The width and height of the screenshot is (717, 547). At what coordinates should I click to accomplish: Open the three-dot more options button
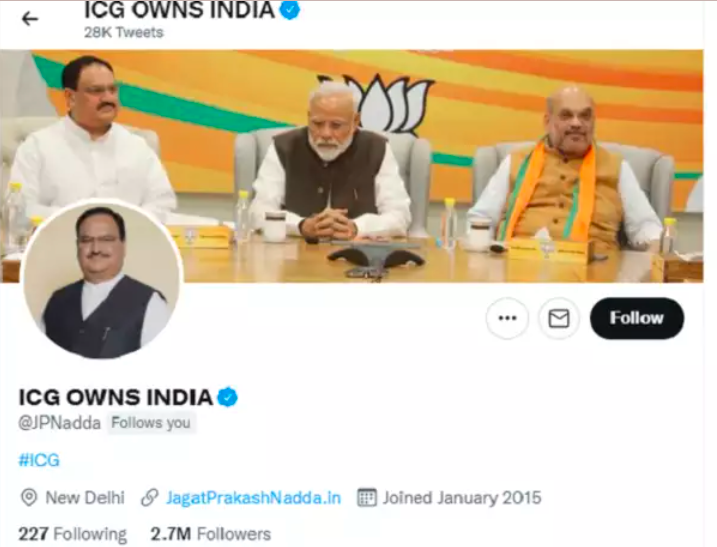[507, 318]
